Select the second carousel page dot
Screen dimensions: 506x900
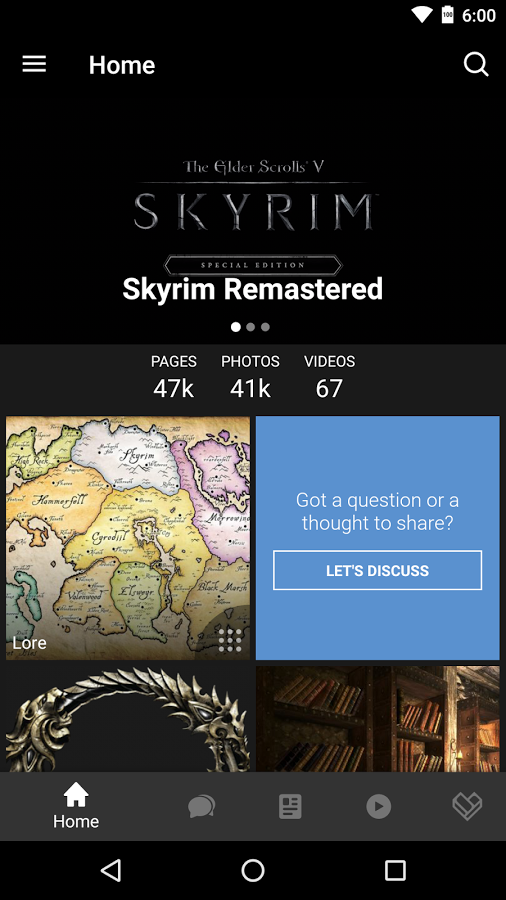click(x=251, y=327)
